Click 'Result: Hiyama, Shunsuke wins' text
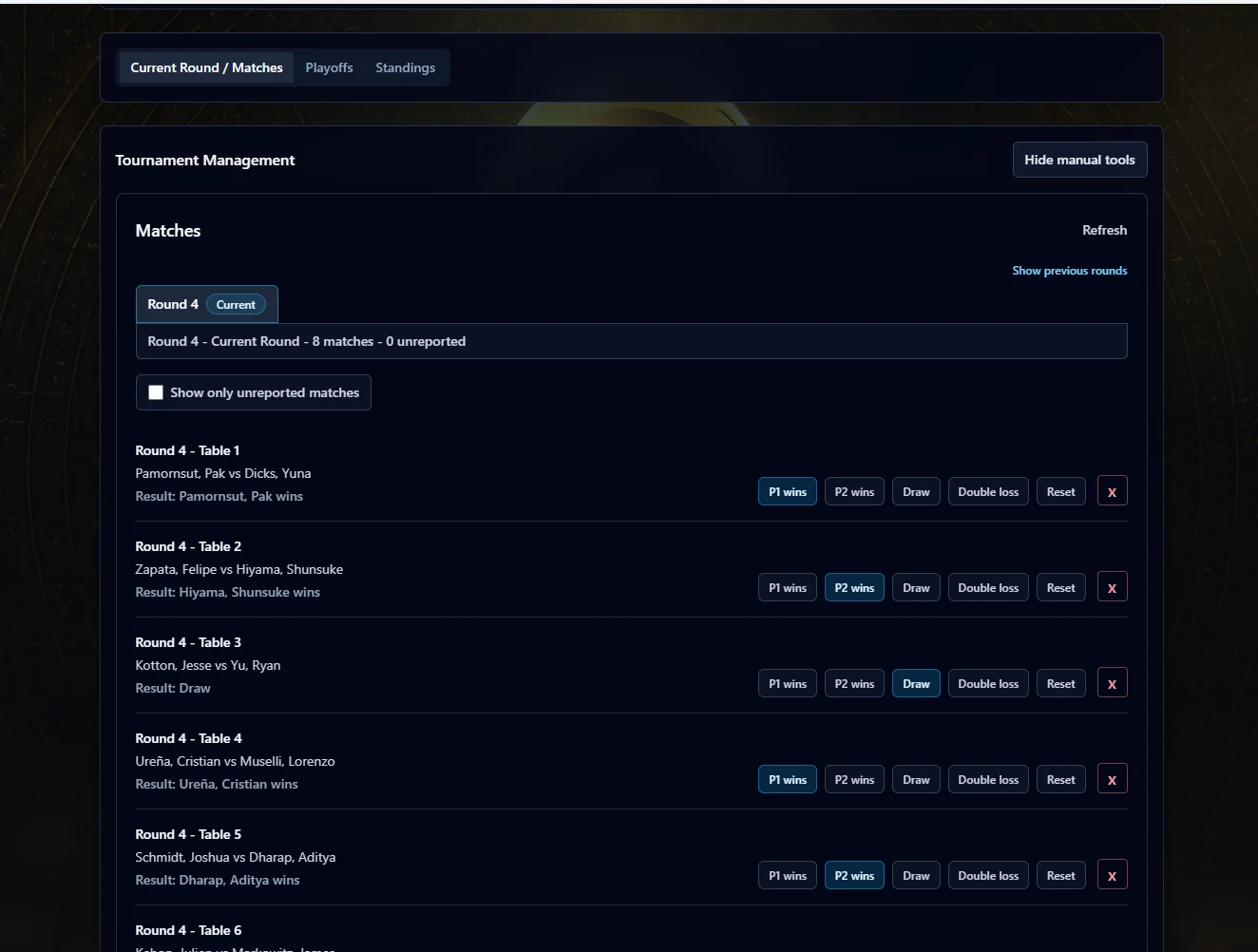Screen dimensions: 1258x952 (x=227, y=592)
